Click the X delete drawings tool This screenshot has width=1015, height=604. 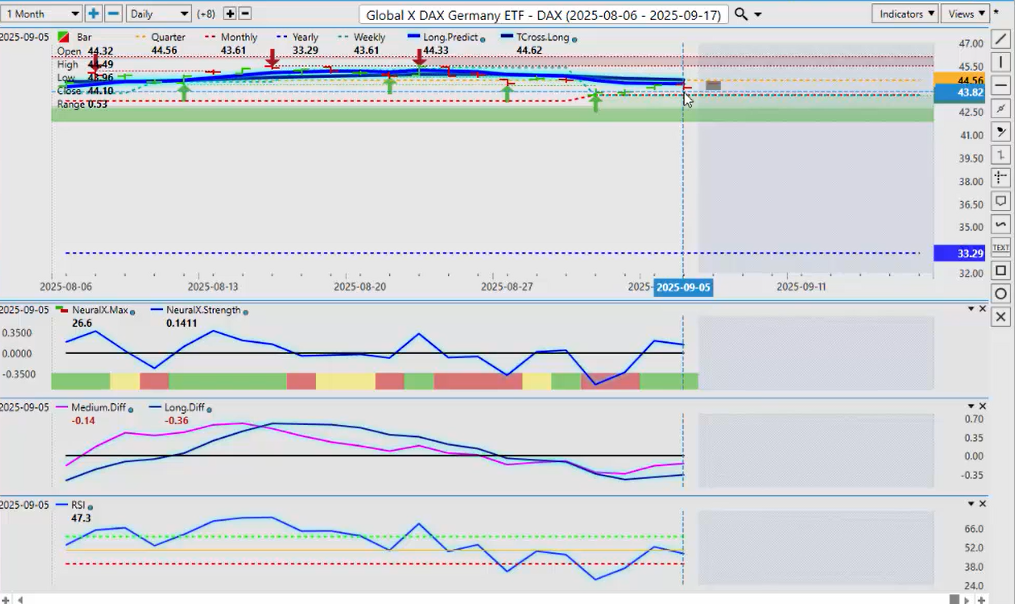(x=1001, y=316)
